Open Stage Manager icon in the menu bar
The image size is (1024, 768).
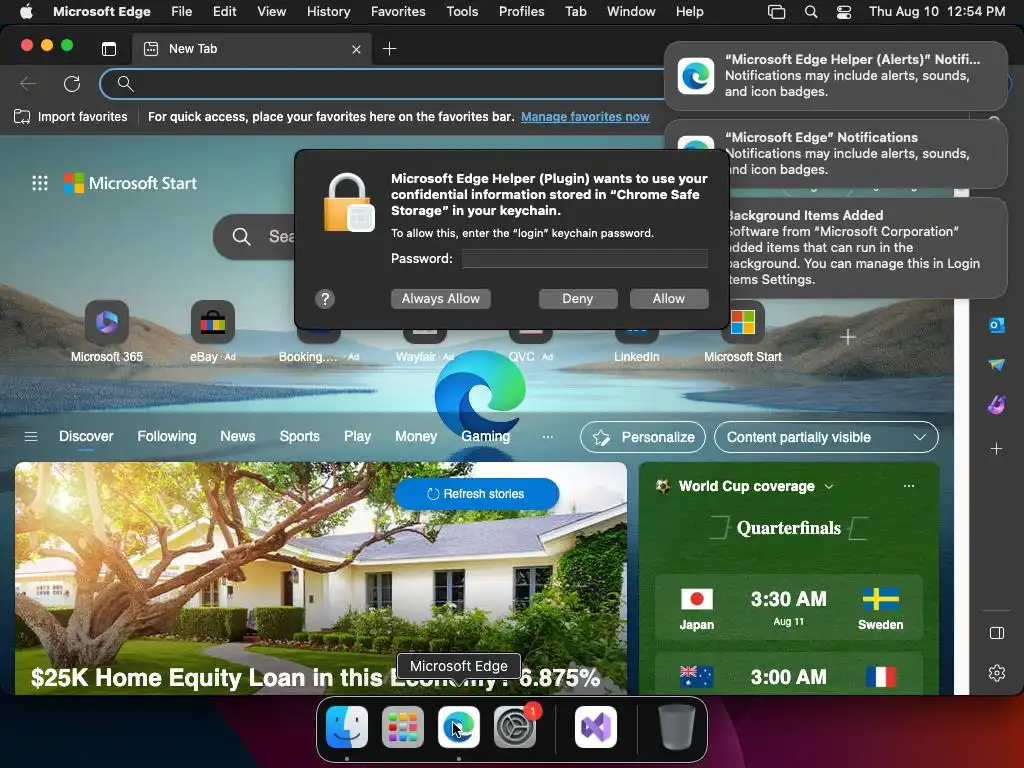[776, 12]
